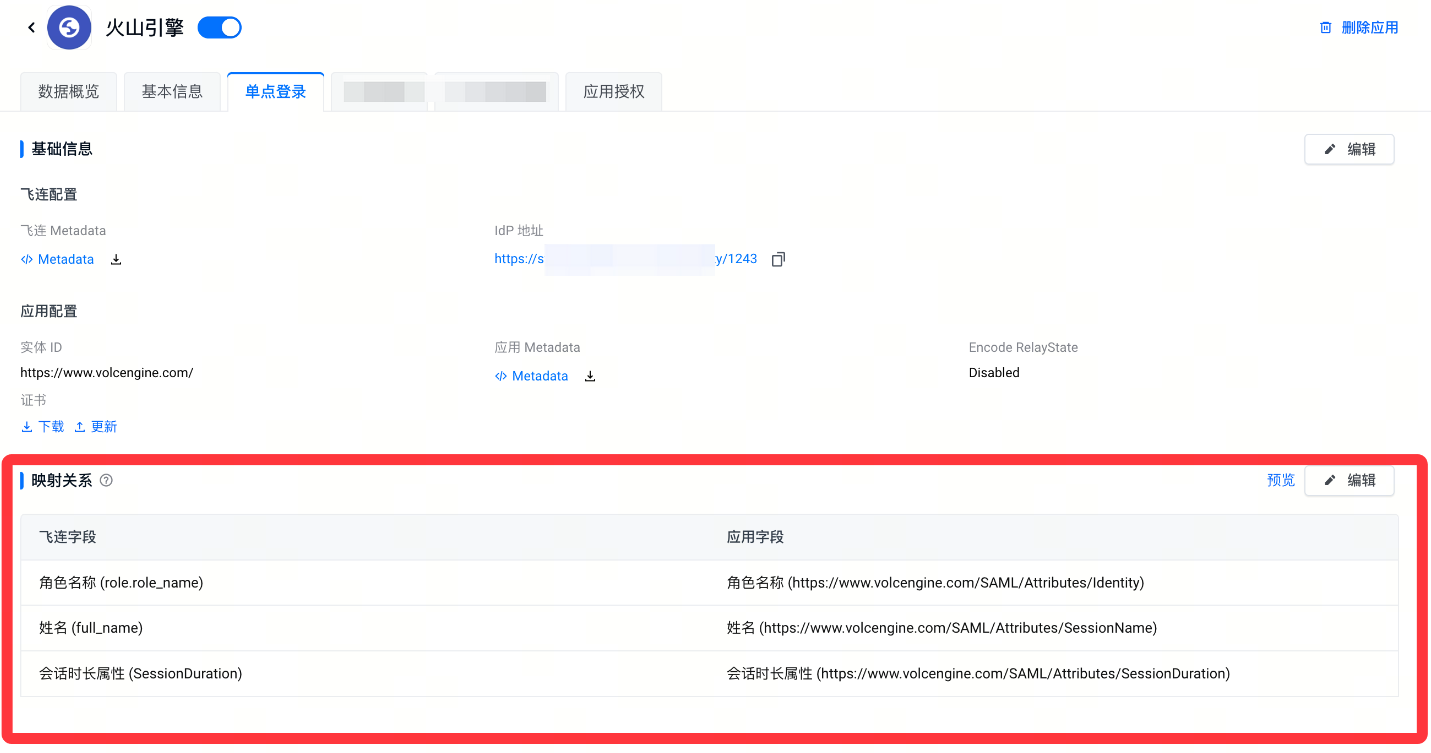Copy the IdP 地址 URL

click(x=778, y=259)
